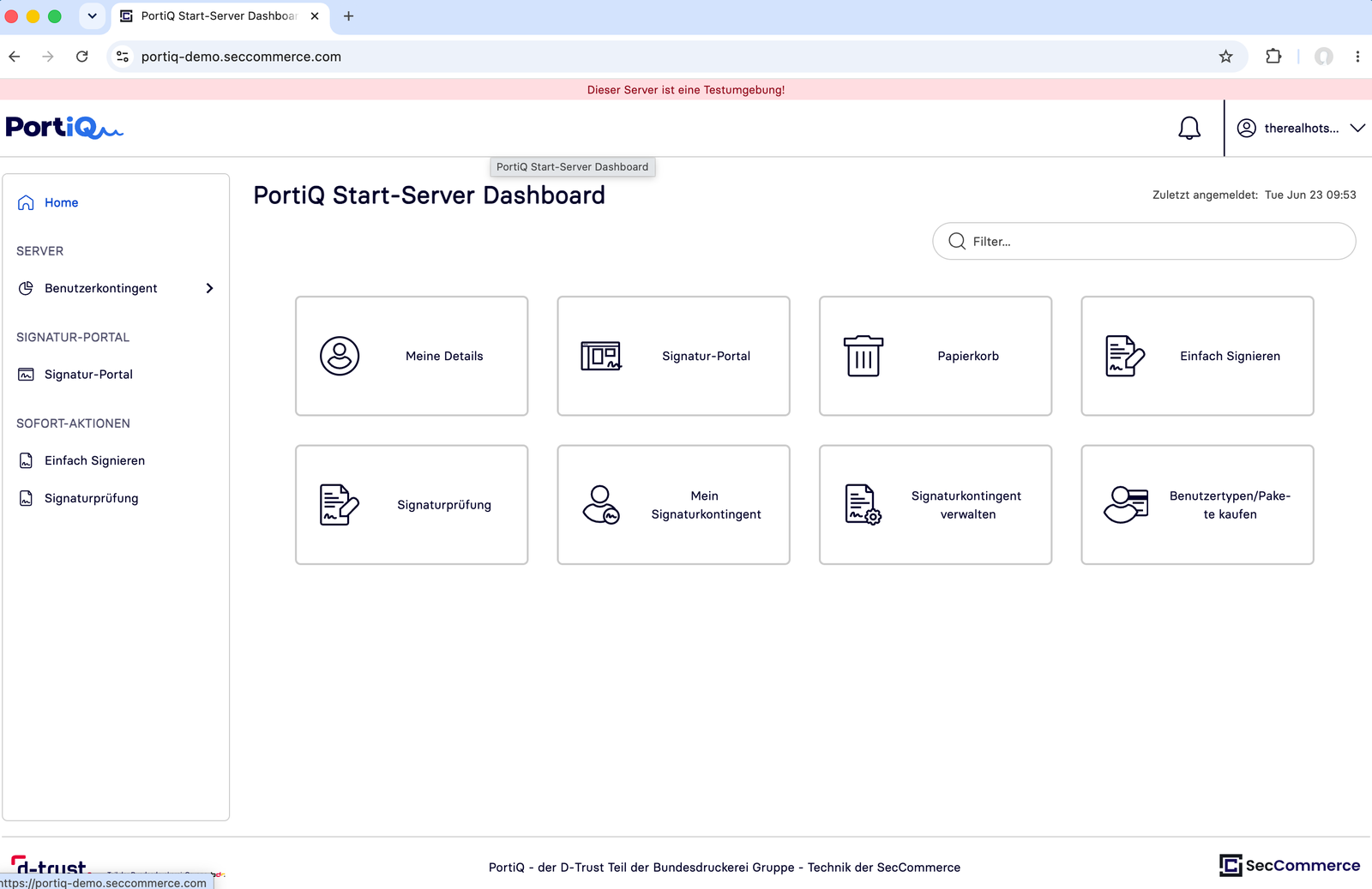Open the Signaturprüfung tile
Screen dimensions: 1372x889
pyautogui.click(x=412, y=505)
